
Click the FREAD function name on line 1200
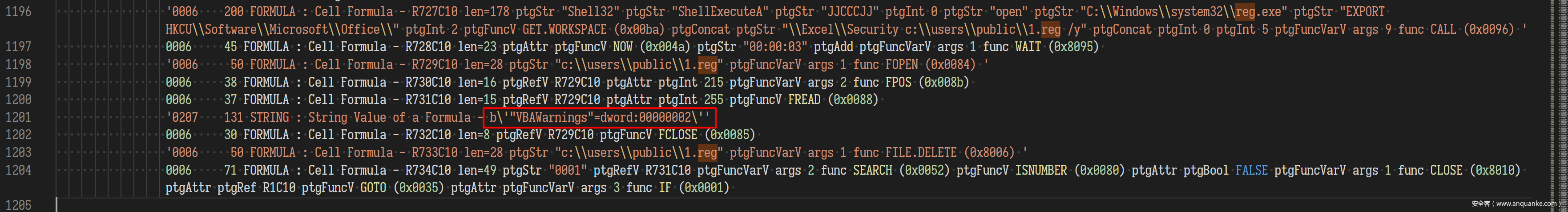804,100
